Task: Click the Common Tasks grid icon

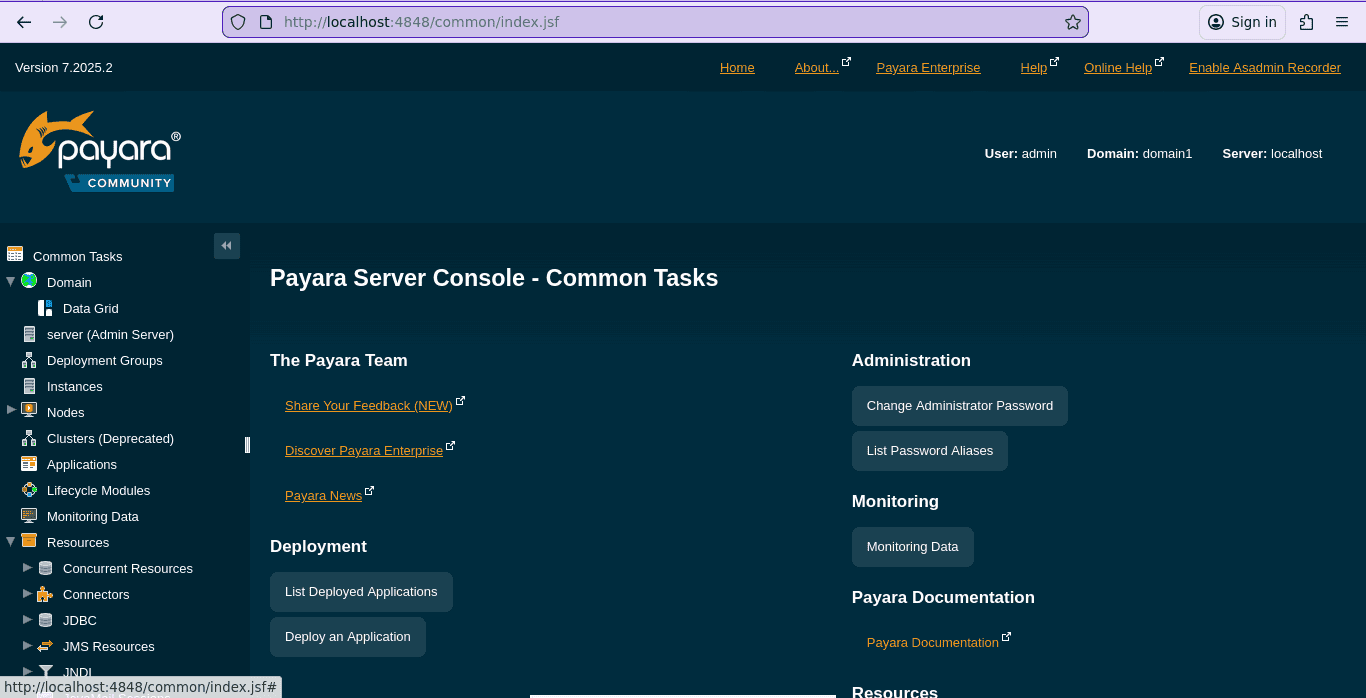Action: (x=15, y=255)
